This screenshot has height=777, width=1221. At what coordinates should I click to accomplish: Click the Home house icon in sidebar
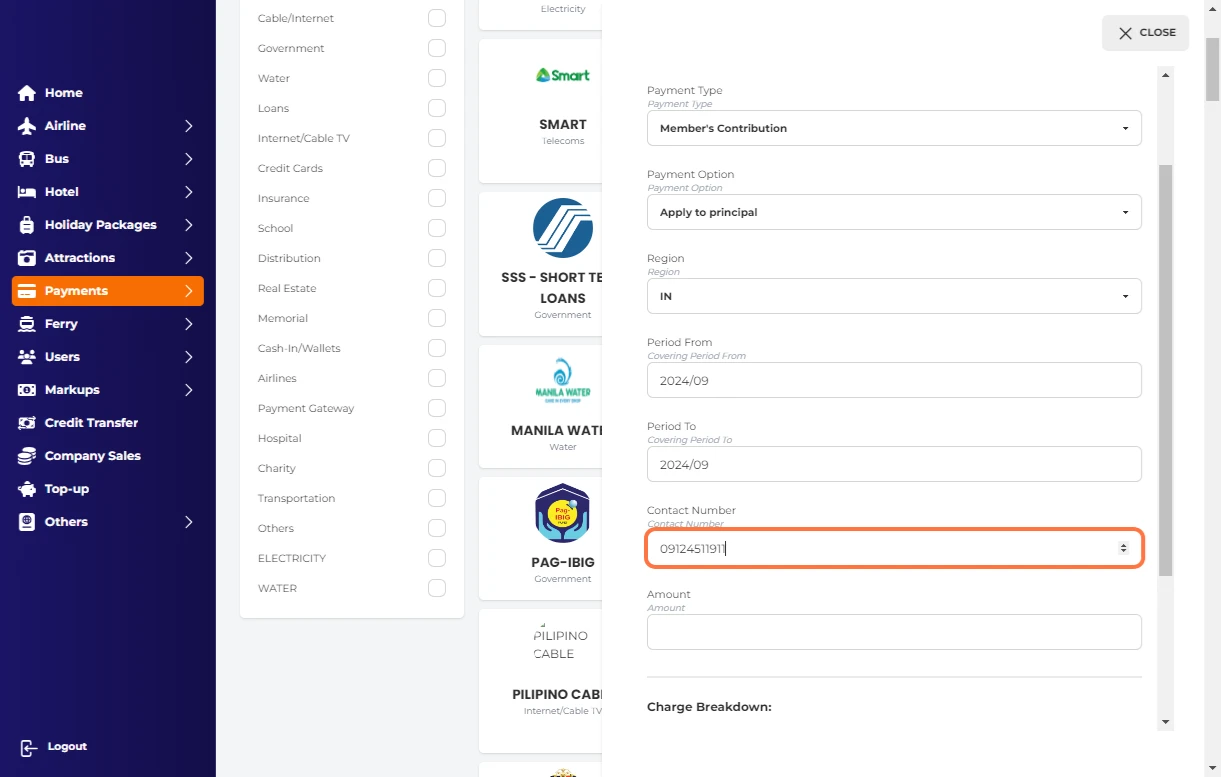27,93
